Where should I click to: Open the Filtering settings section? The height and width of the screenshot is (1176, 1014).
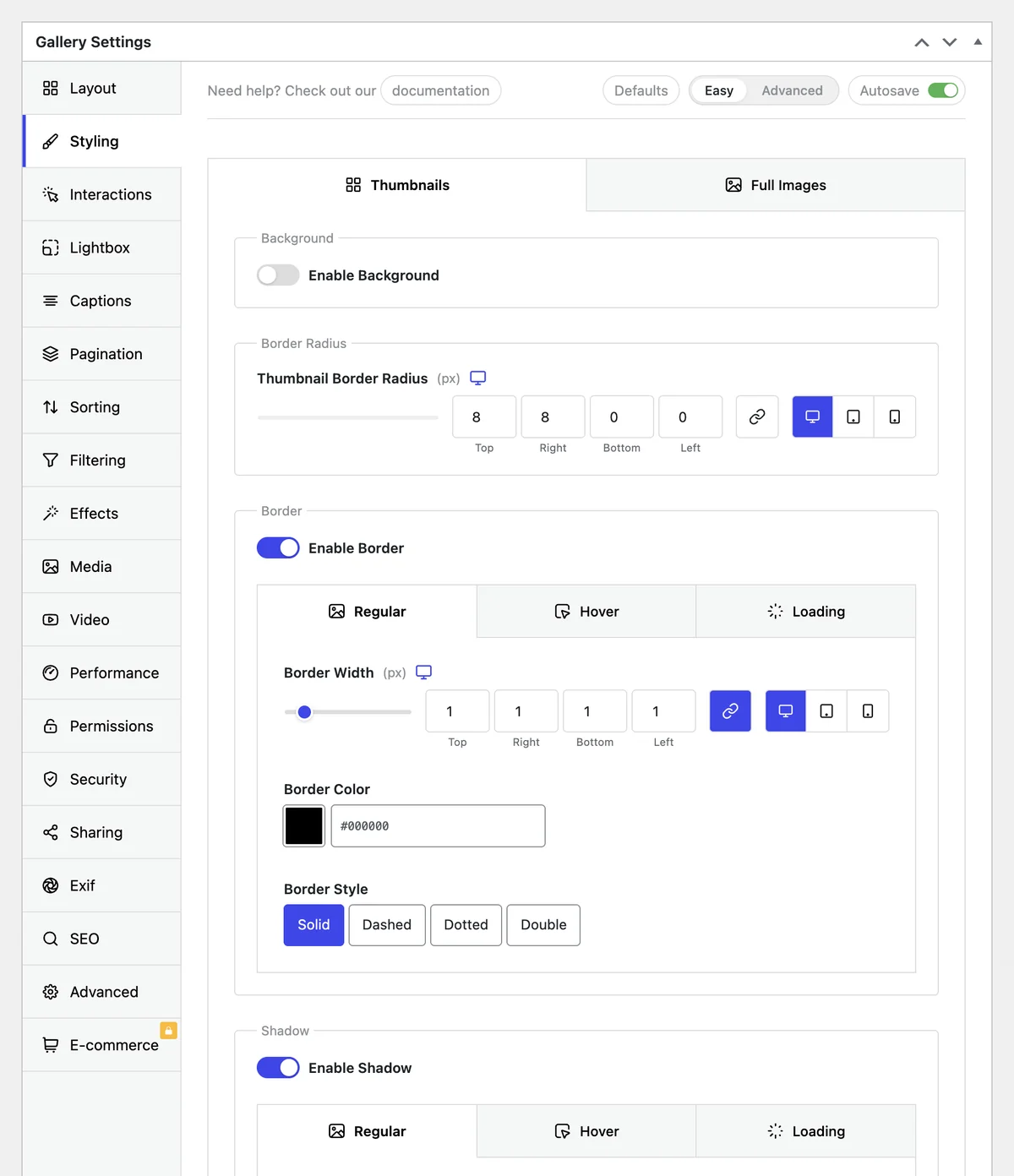tap(101, 460)
